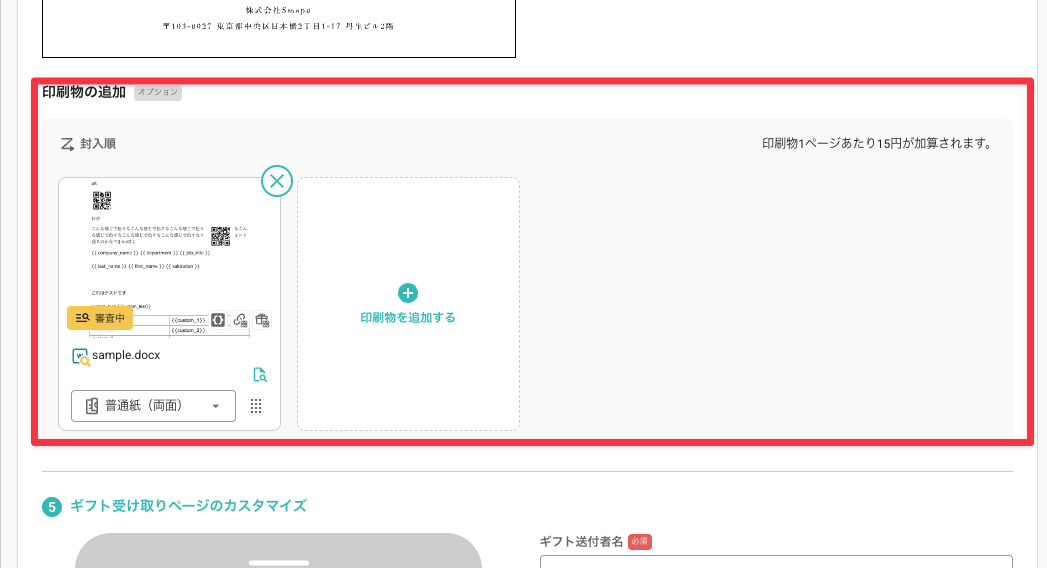Click the 印刷物の追加 heading
Screen dimensions: 1047x568
[x=84, y=92]
